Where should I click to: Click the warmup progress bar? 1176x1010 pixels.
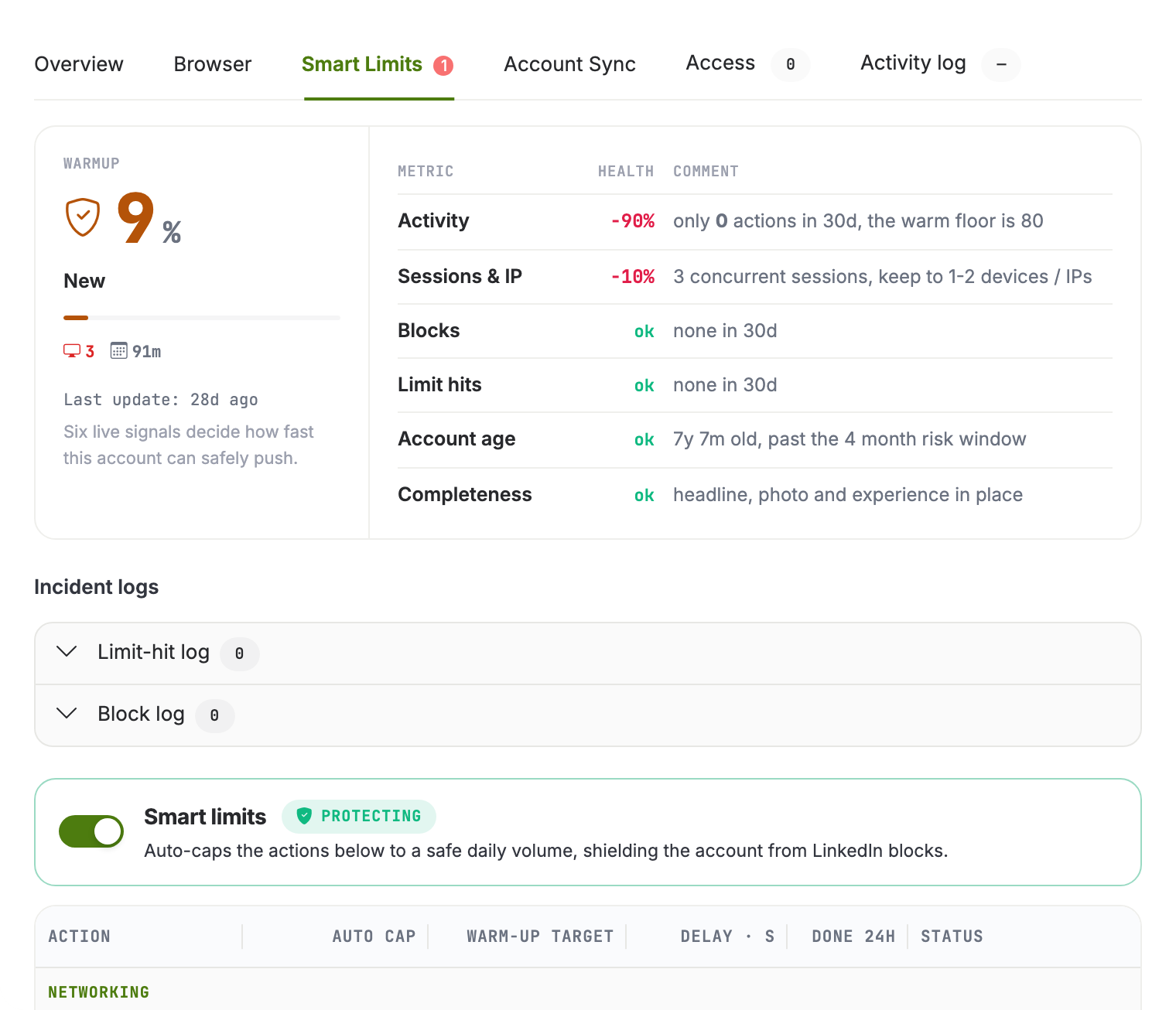click(x=202, y=317)
